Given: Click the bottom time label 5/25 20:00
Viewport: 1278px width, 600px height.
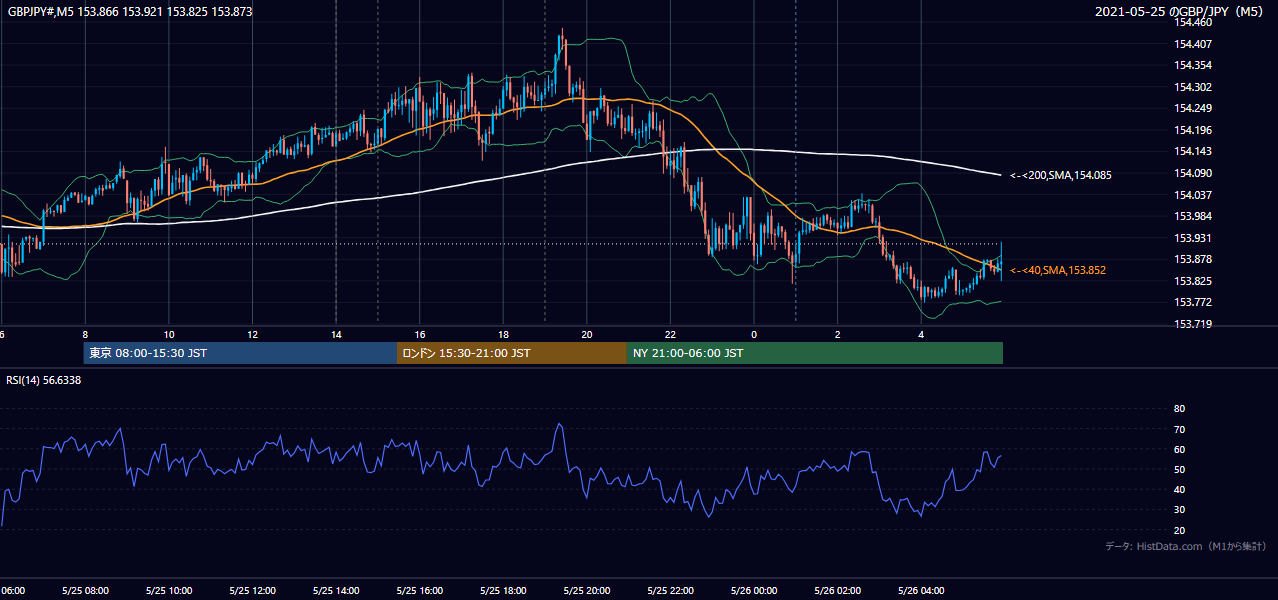Looking at the screenshot, I should [x=587, y=591].
